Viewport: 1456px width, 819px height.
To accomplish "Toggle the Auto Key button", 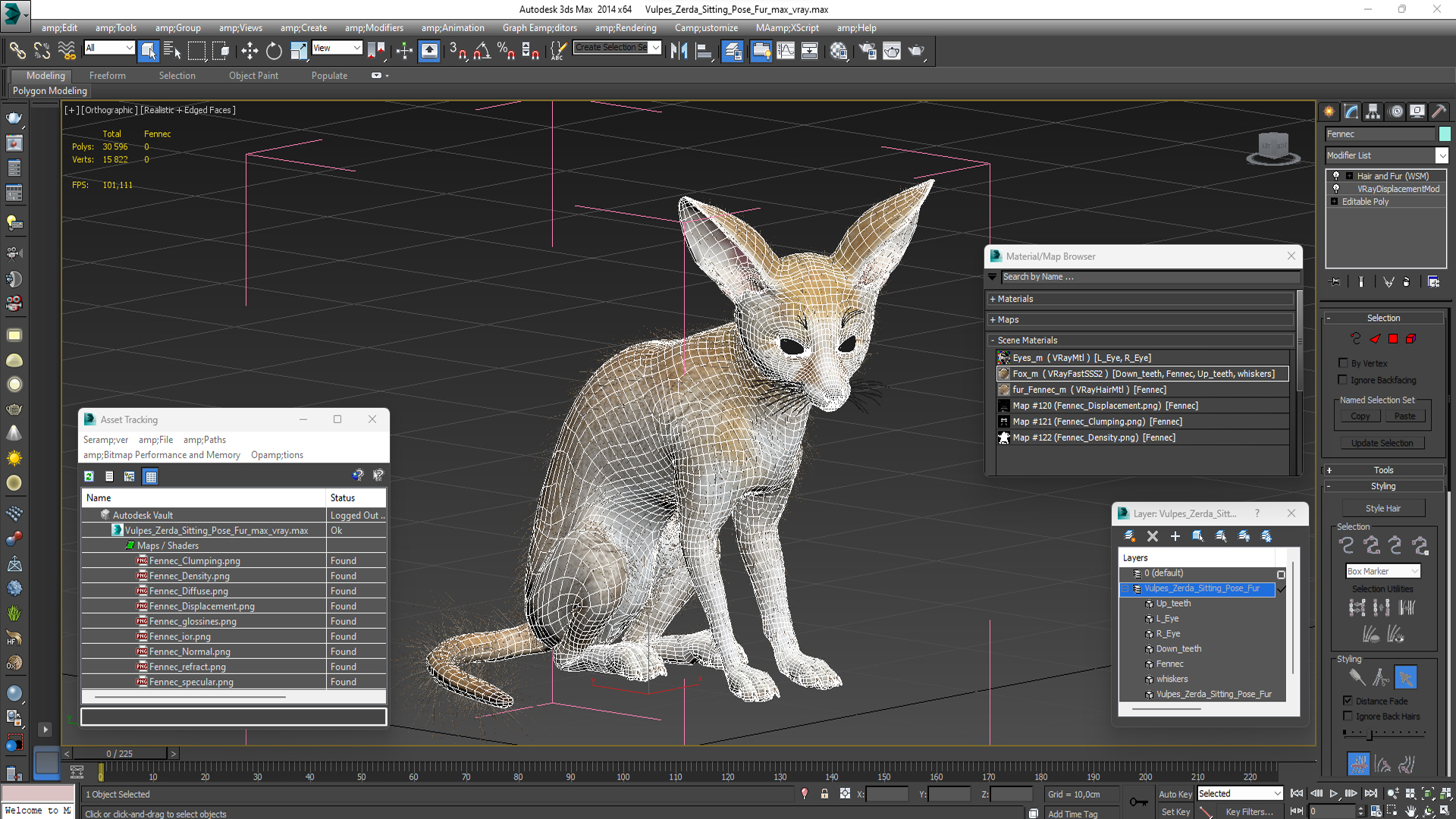I will 1175,794.
